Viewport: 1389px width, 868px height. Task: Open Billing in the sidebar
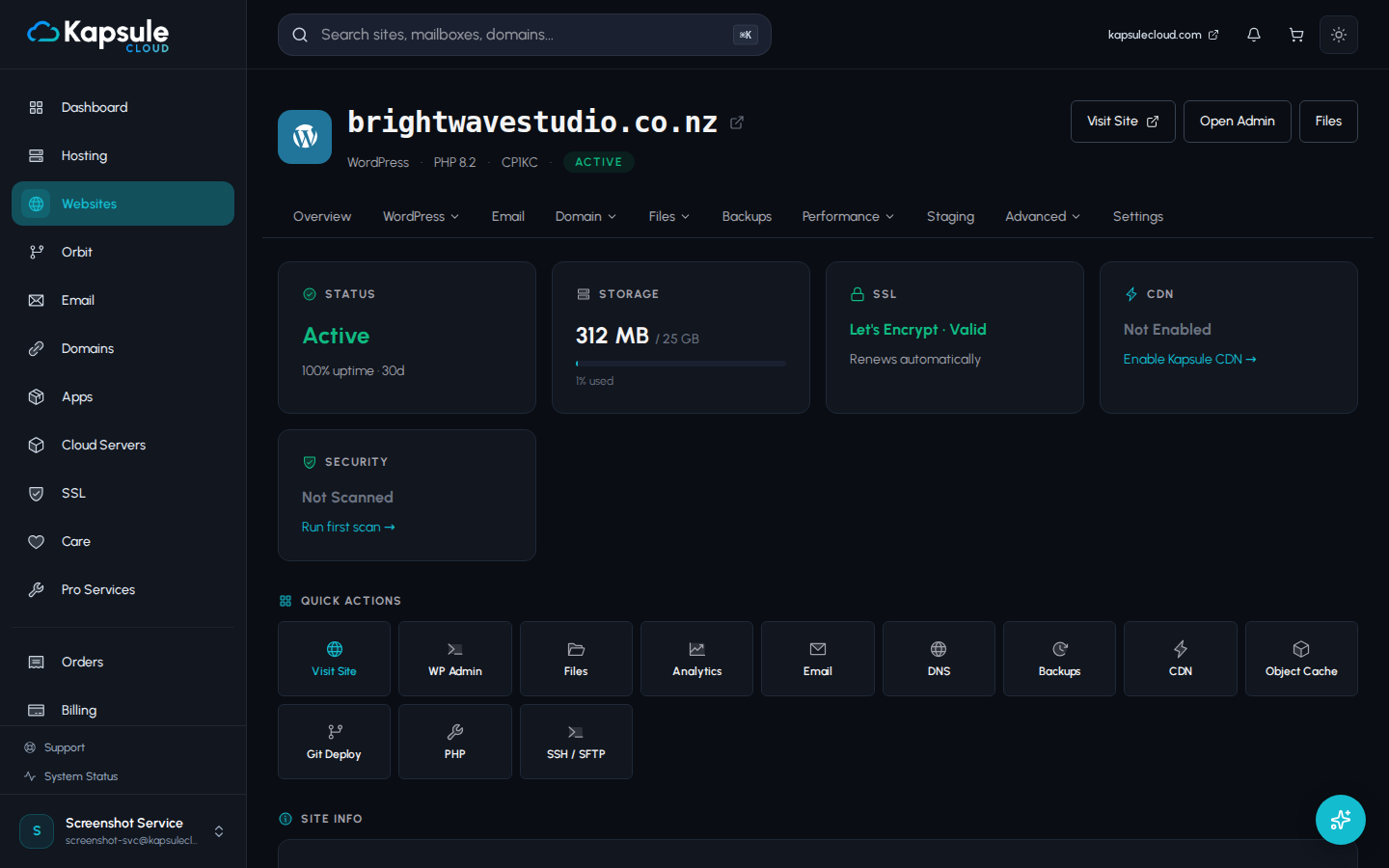tap(123, 710)
